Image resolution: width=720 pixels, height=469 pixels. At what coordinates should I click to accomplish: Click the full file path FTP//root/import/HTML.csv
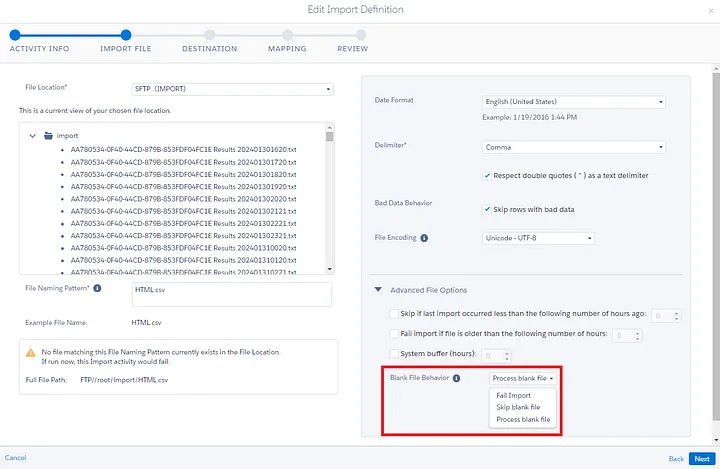point(124,380)
